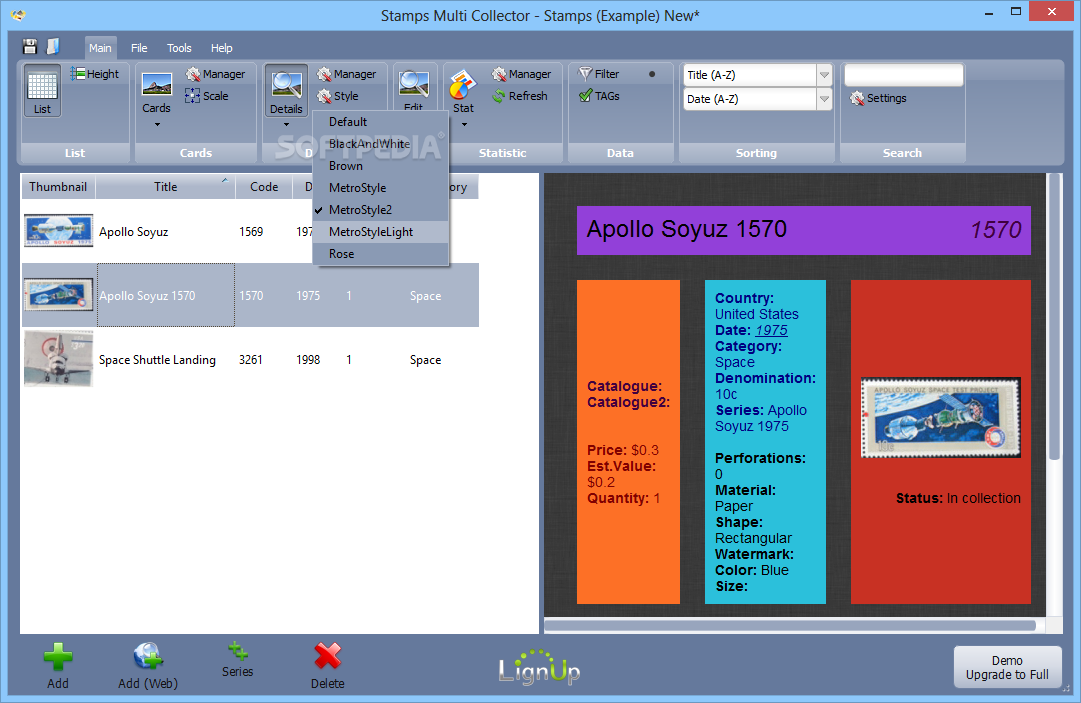Viewport: 1081px width, 703px height.
Task: Click the app icon in title bar
Action: pos(19,14)
